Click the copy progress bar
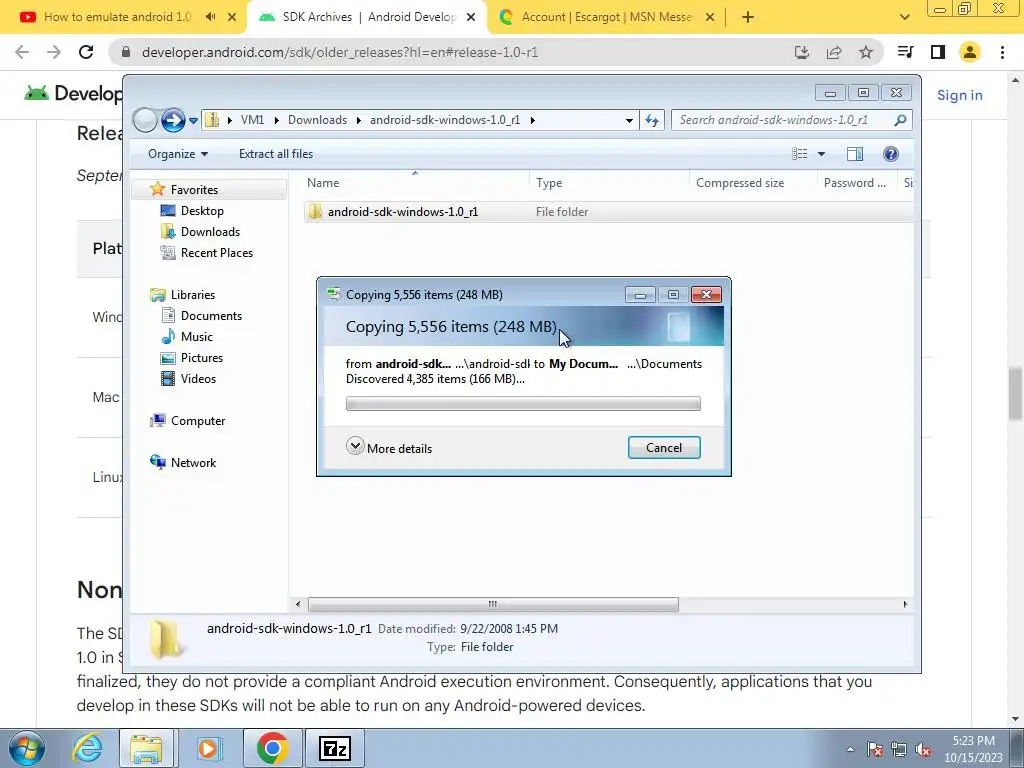Viewport: 1024px width, 768px height. click(523, 404)
